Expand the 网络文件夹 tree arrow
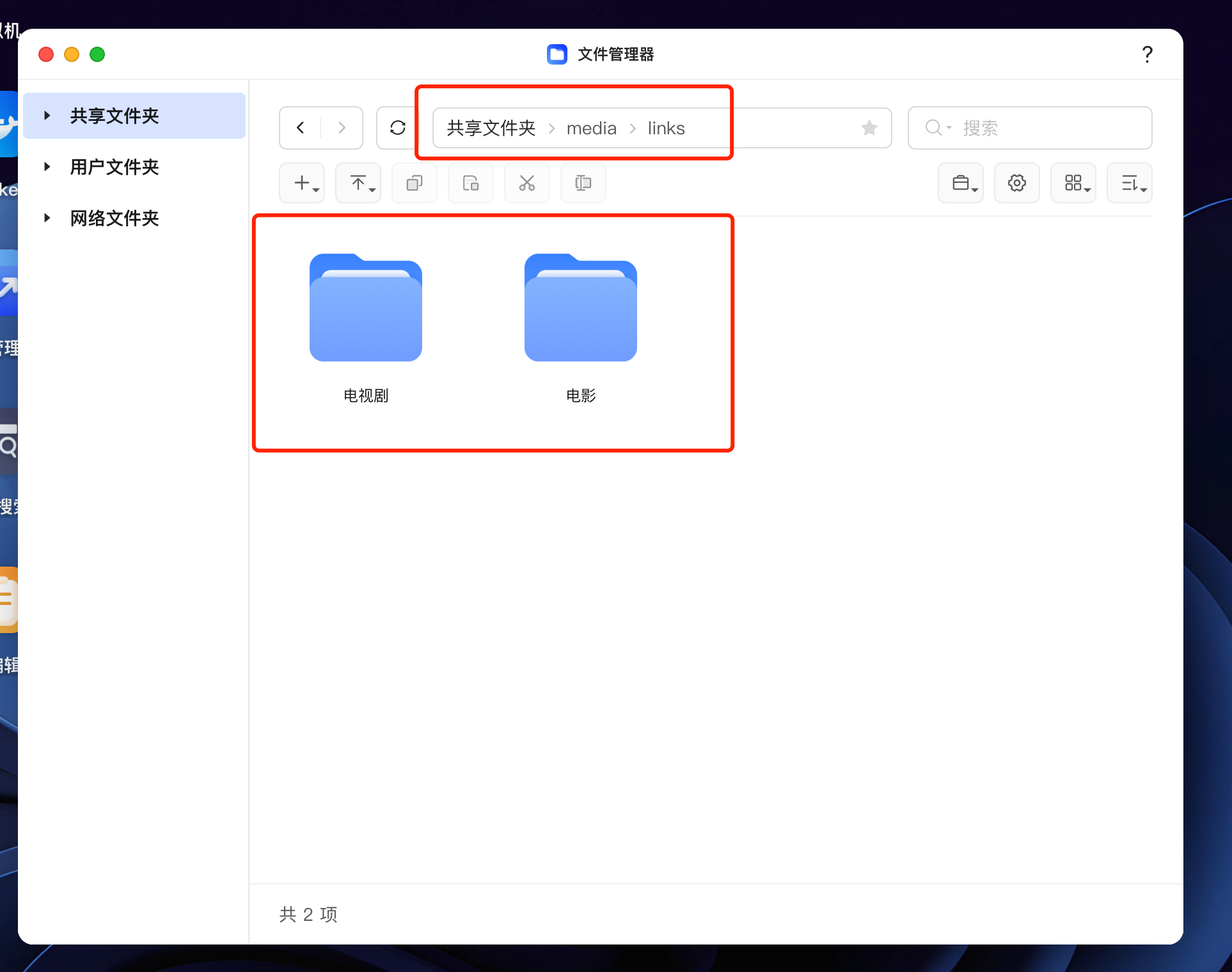 point(47,218)
